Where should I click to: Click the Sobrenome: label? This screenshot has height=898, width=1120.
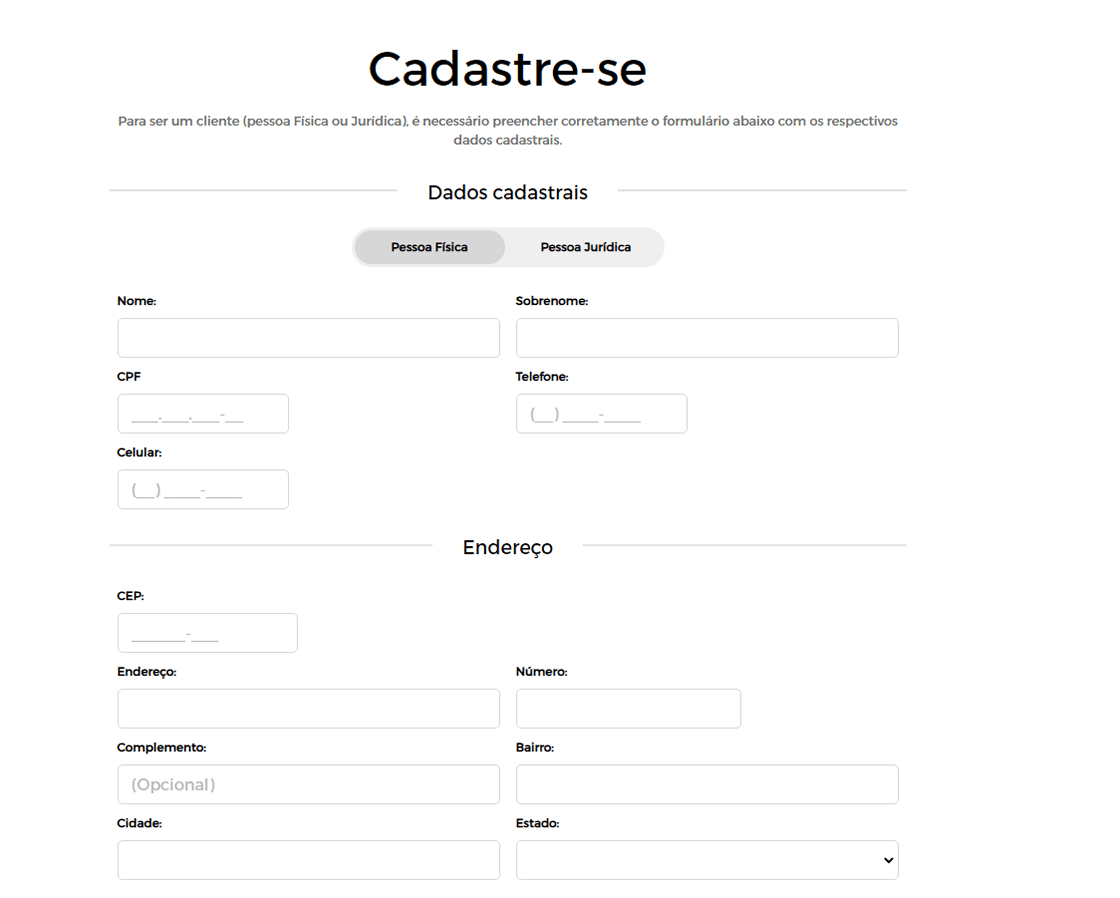click(x=551, y=301)
